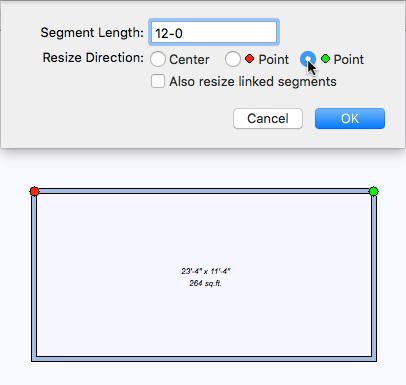Confirm the dialog with the OK button
The width and height of the screenshot is (406, 385).
tap(350, 118)
